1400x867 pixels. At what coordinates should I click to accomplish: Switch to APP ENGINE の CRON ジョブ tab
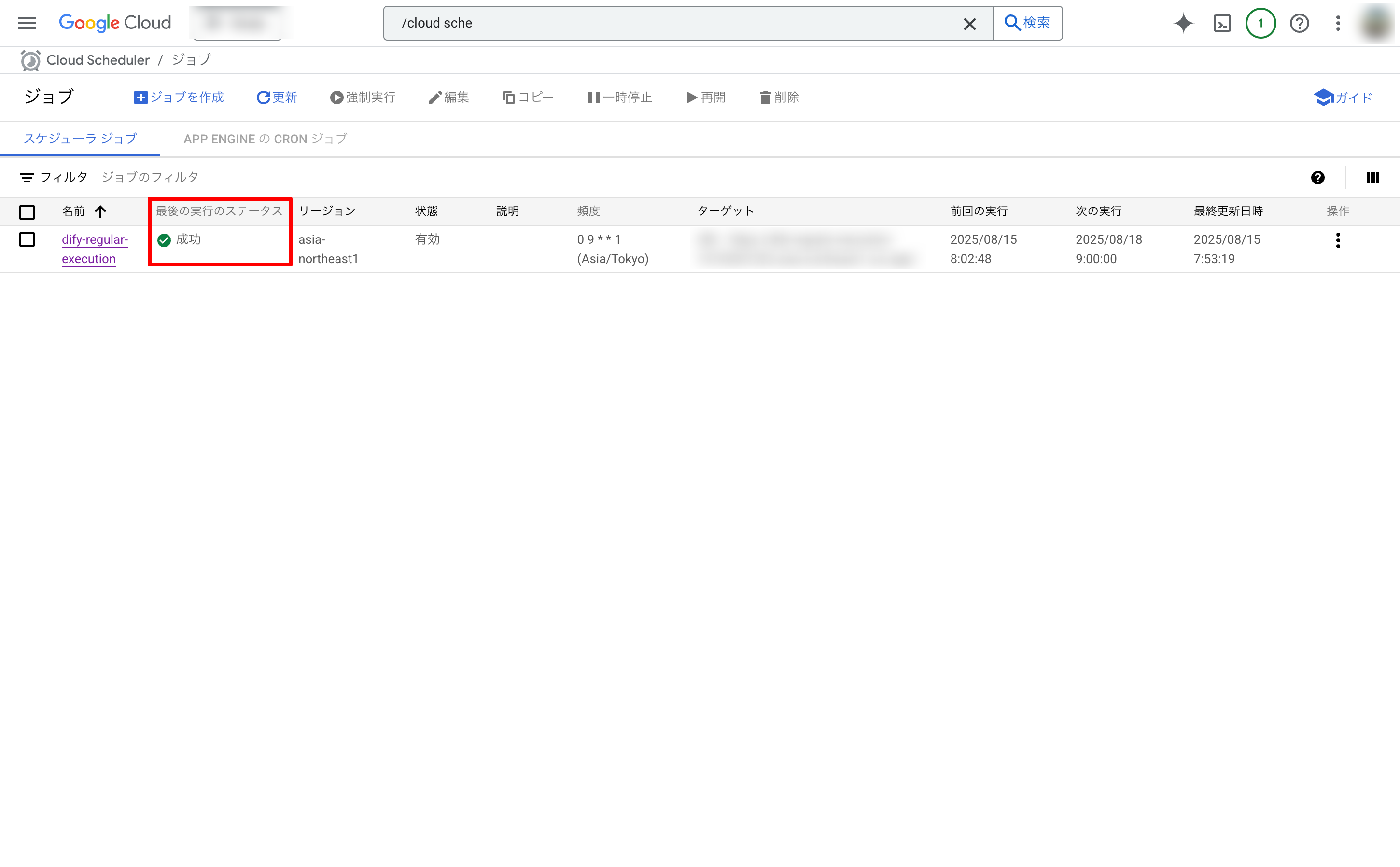(x=265, y=139)
